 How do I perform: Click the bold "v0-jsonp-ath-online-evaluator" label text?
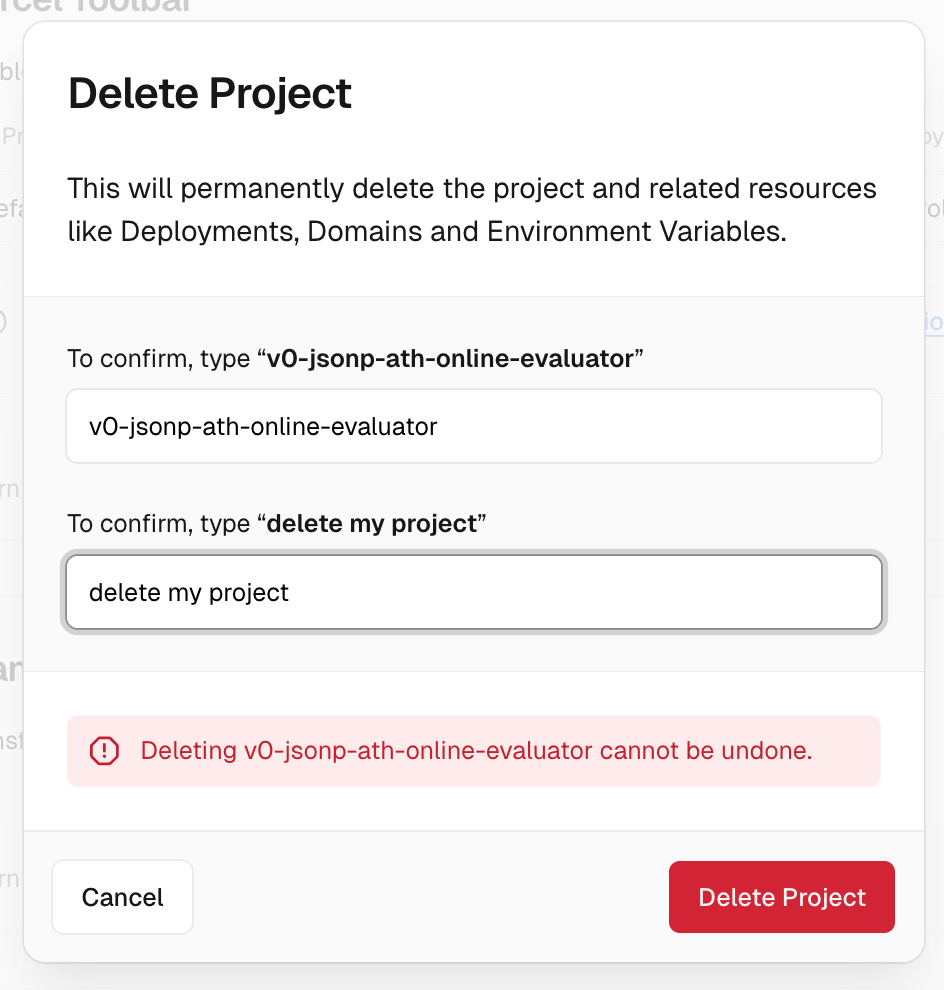pyautogui.click(x=450, y=359)
